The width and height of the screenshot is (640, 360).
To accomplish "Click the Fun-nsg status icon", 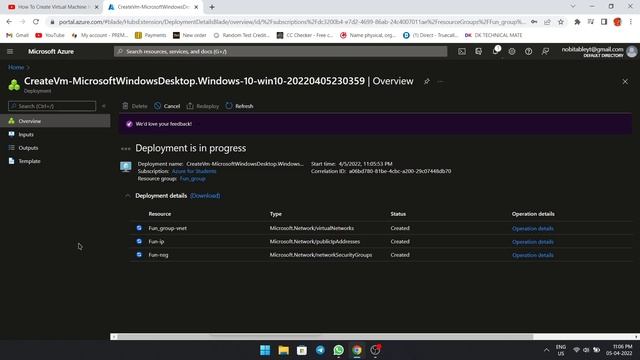I will 139,255.
